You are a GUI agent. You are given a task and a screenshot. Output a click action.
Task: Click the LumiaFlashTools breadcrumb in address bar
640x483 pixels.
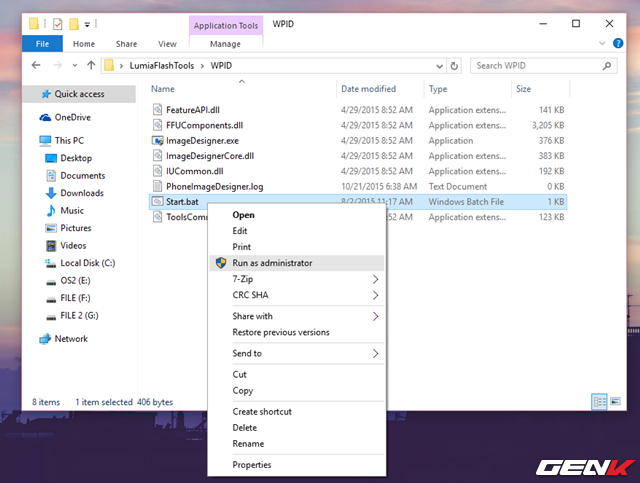tap(154, 66)
